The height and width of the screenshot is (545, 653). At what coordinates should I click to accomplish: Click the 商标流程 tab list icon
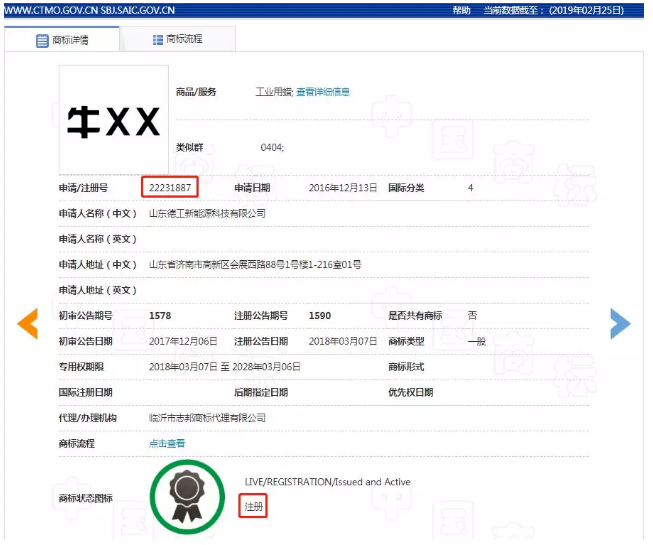click(x=158, y=40)
